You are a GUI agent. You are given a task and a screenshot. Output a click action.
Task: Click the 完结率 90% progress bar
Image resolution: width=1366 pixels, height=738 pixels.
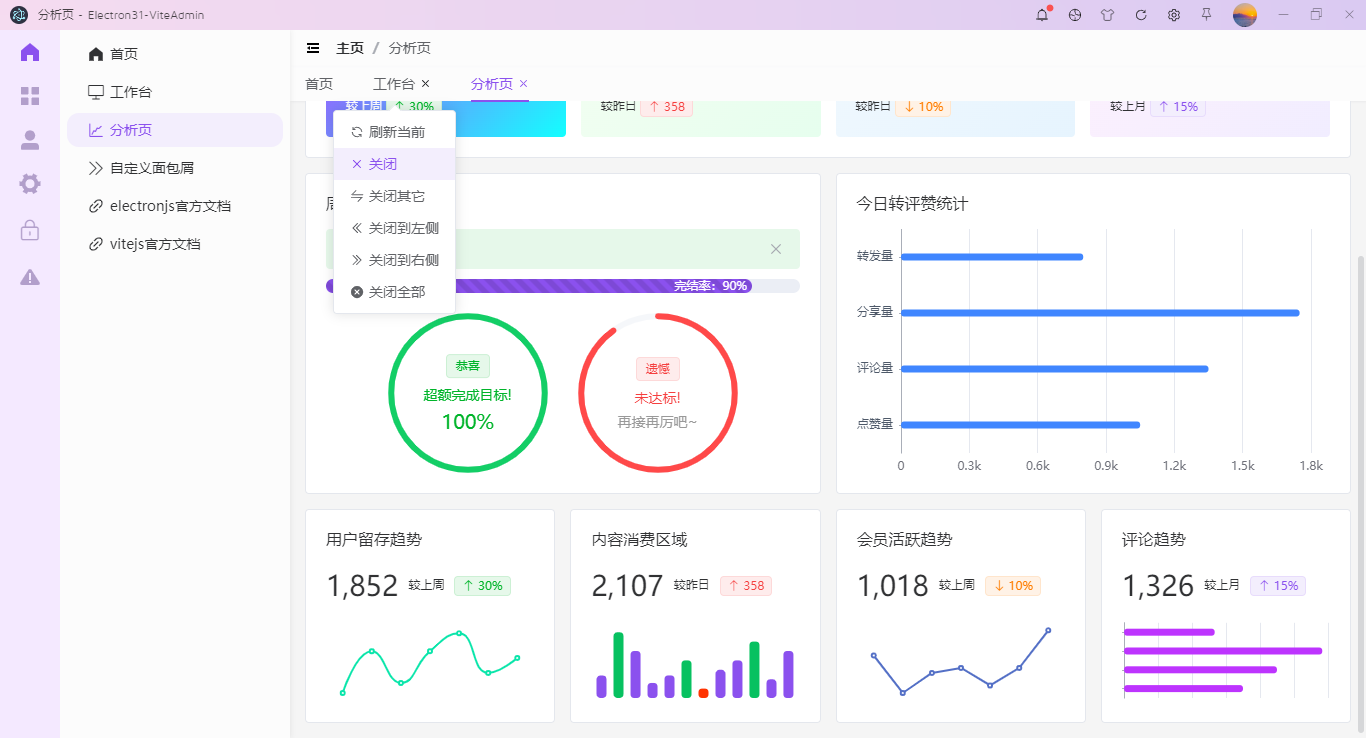[x=563, y=286]
